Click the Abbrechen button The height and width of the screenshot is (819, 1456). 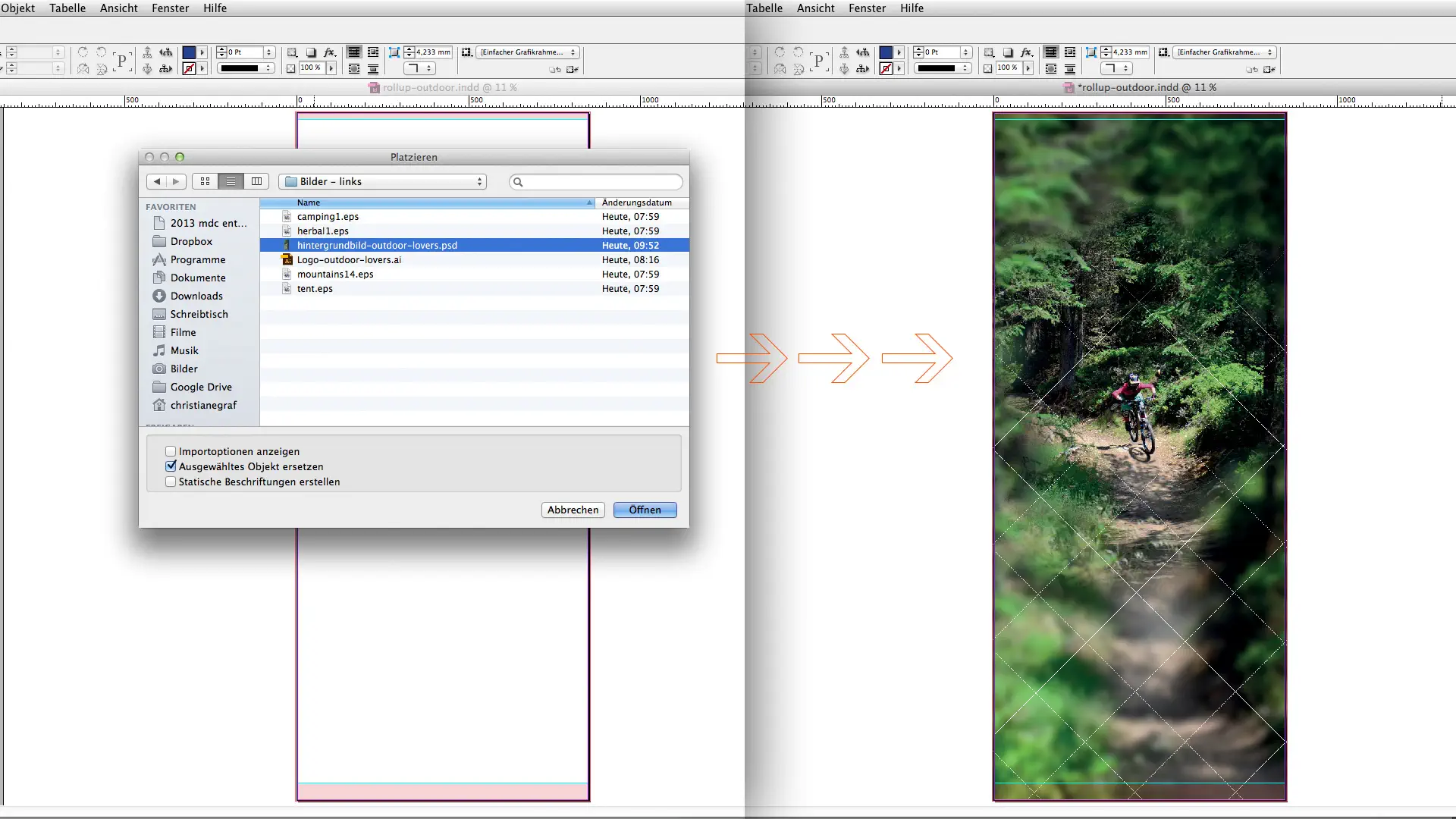[573, 510]
